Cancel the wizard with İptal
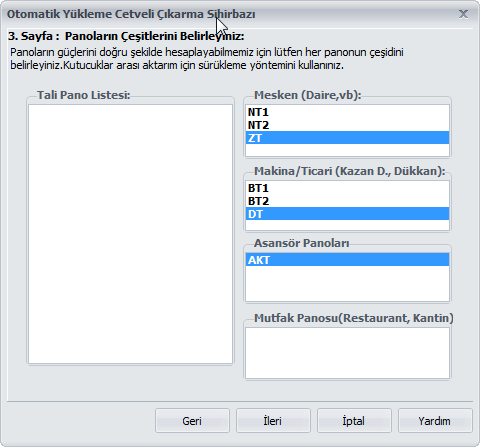The image size is (480, 447). pos(354,421)
